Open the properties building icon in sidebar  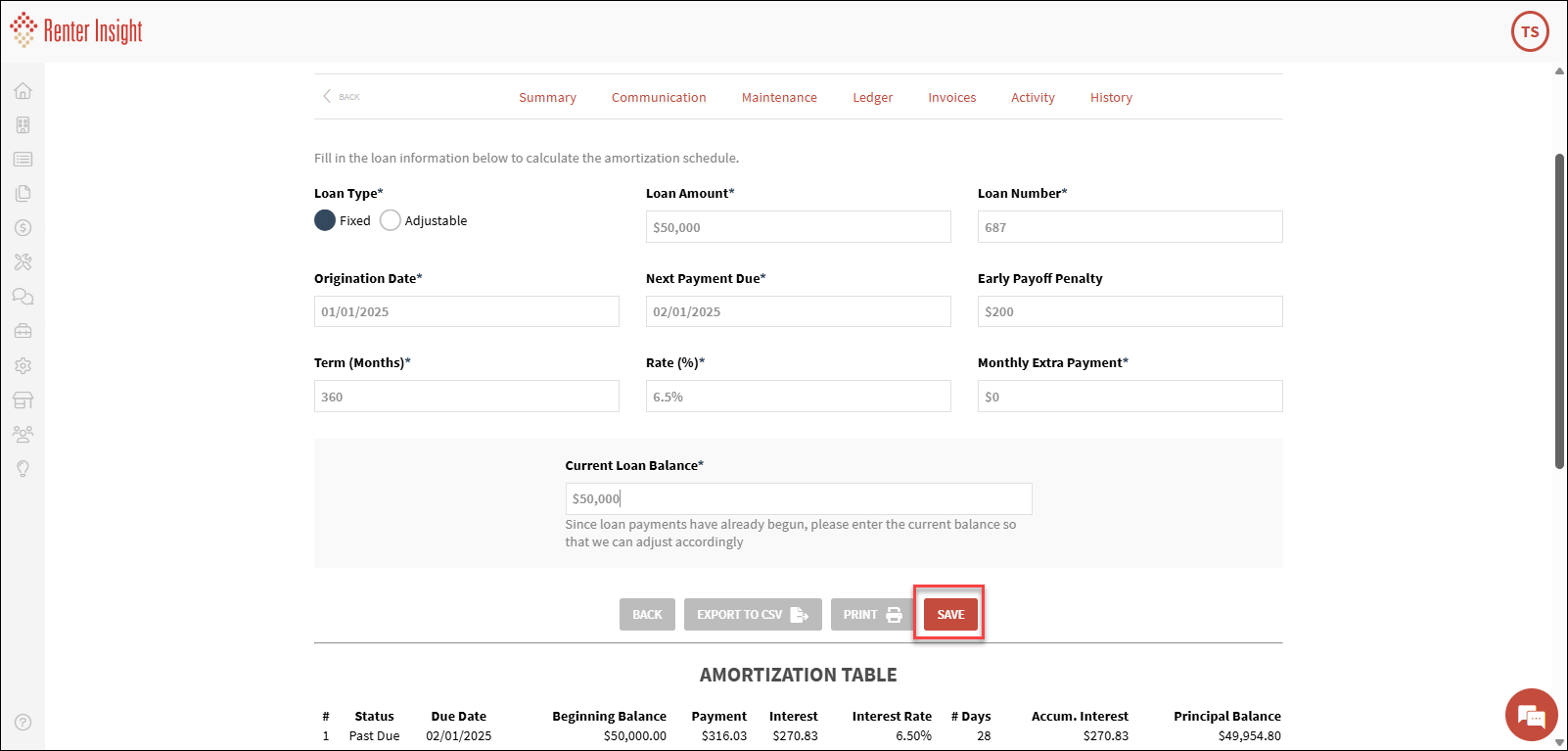(23, 125)
